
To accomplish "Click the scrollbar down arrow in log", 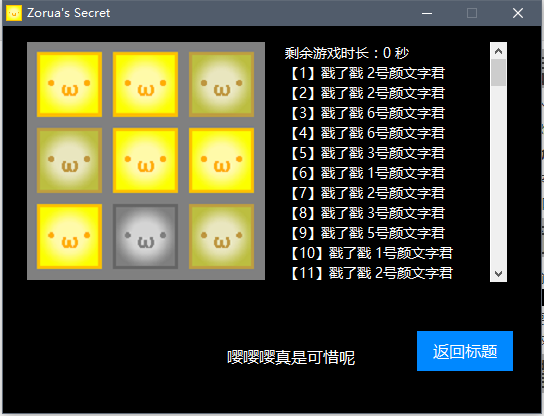I will (x=499, y=273).
